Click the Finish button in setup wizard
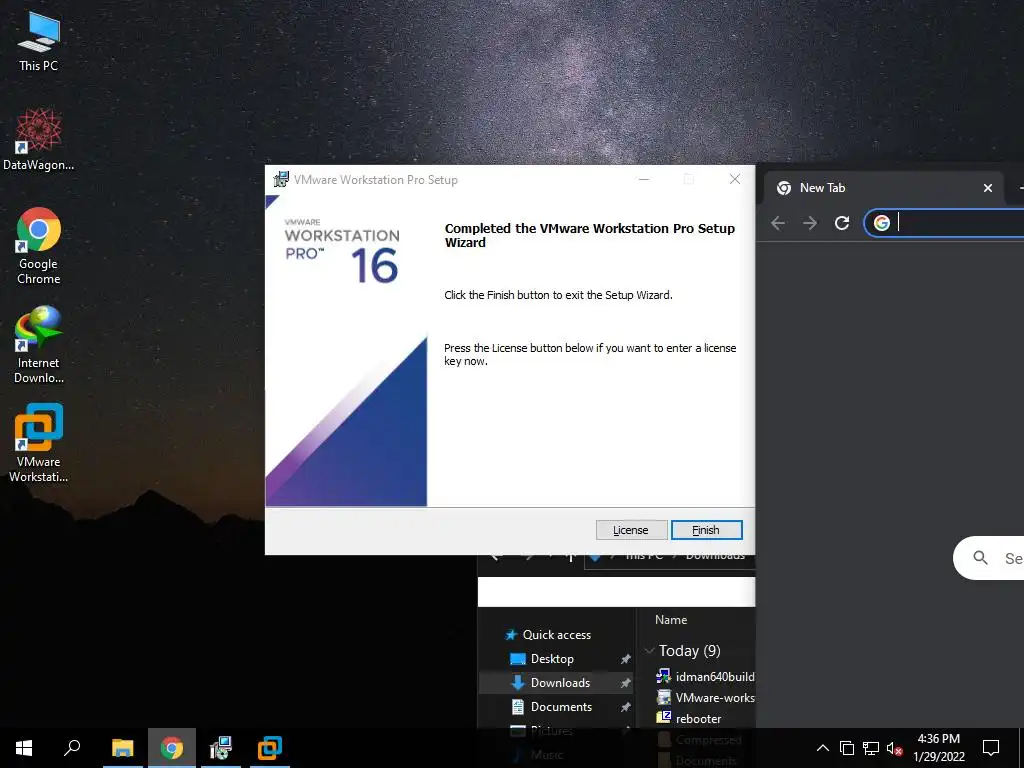1024x768 pixels. pyautogui.click(x=707, y=530)
